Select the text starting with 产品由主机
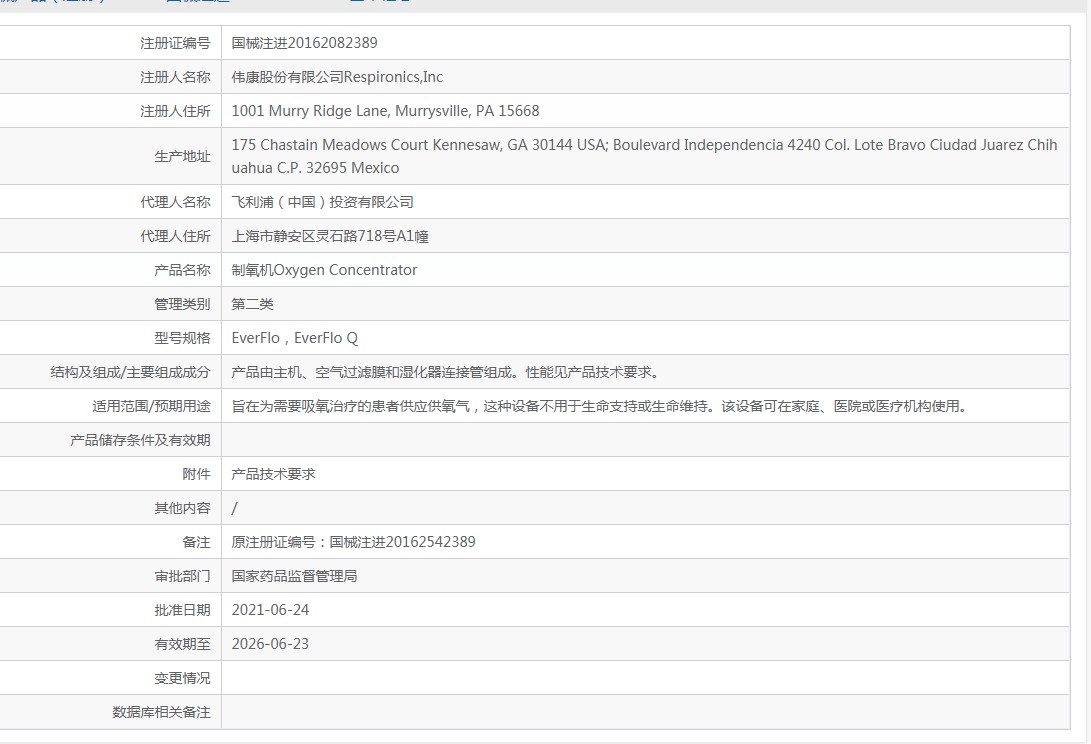1091x744 pixels. (x=445, y=372)
